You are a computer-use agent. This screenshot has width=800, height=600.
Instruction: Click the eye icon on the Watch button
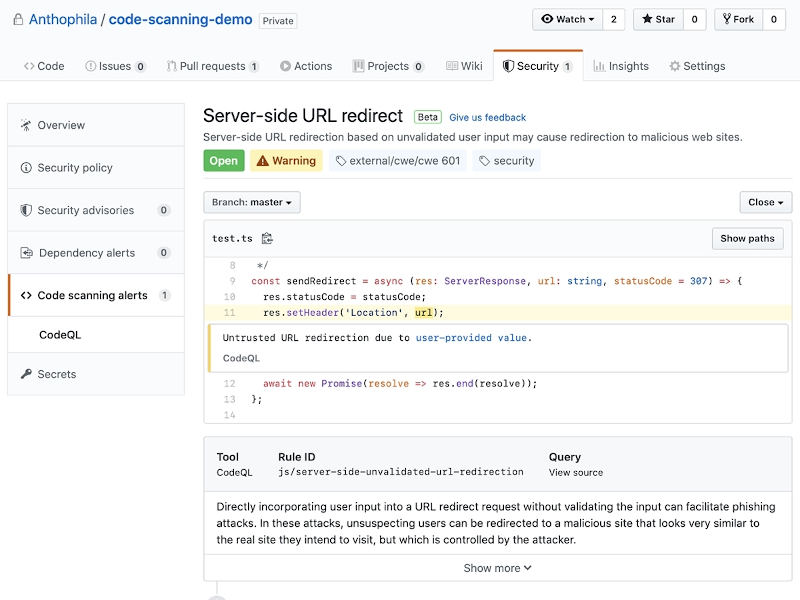[547, 19]
